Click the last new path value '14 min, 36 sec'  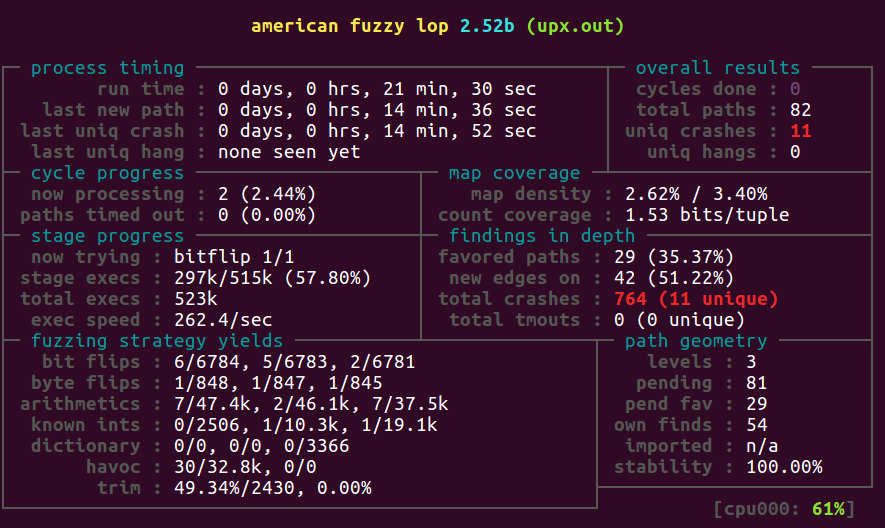click(x=459, y=110)
